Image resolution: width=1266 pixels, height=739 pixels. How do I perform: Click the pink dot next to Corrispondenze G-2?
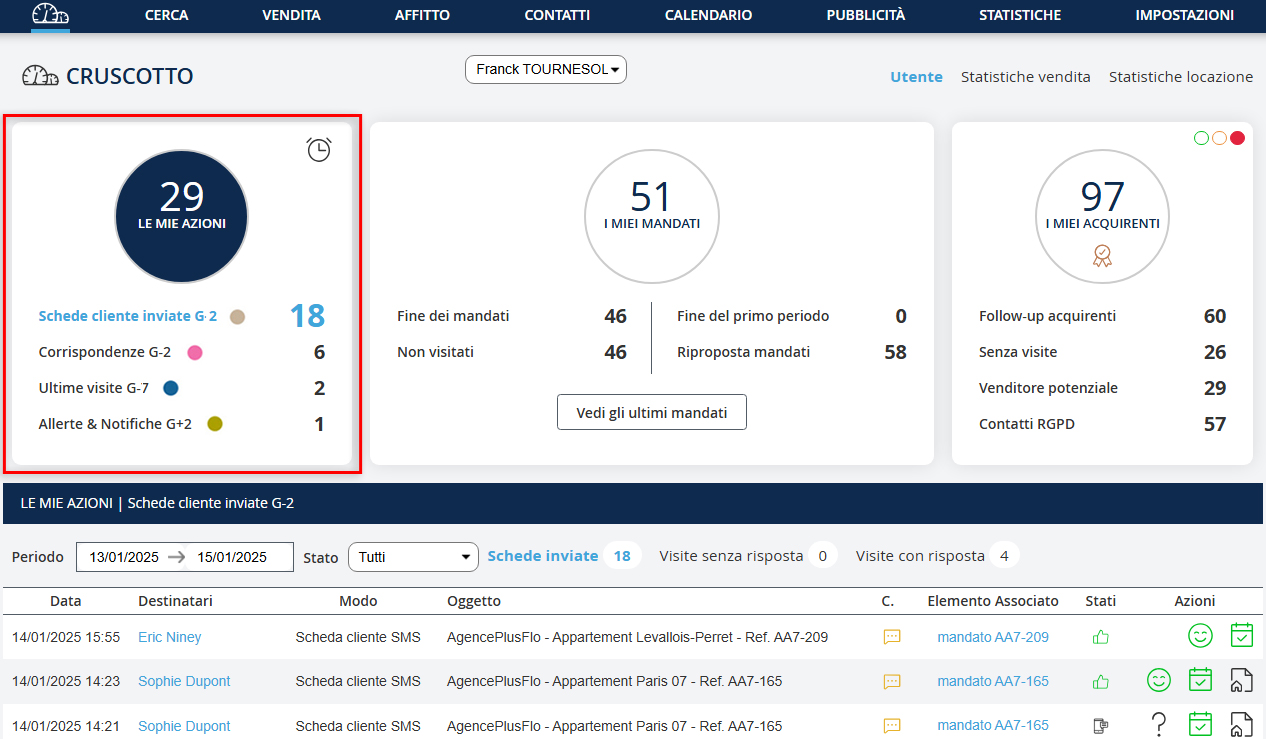[x=195, y=352]
